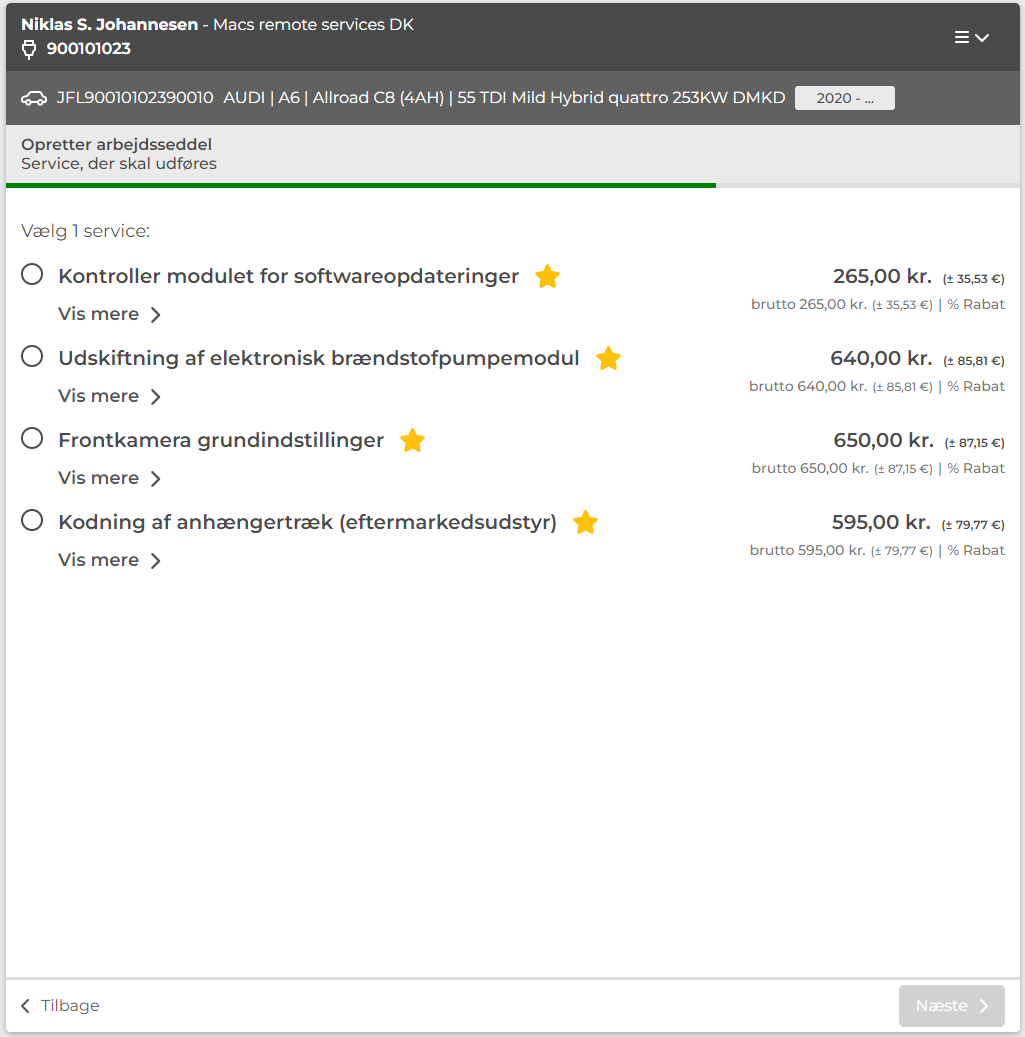1025x1037 pixels.
Task: Select Frontkamera grundindstillinger radio button
Action: pos(32,438)
